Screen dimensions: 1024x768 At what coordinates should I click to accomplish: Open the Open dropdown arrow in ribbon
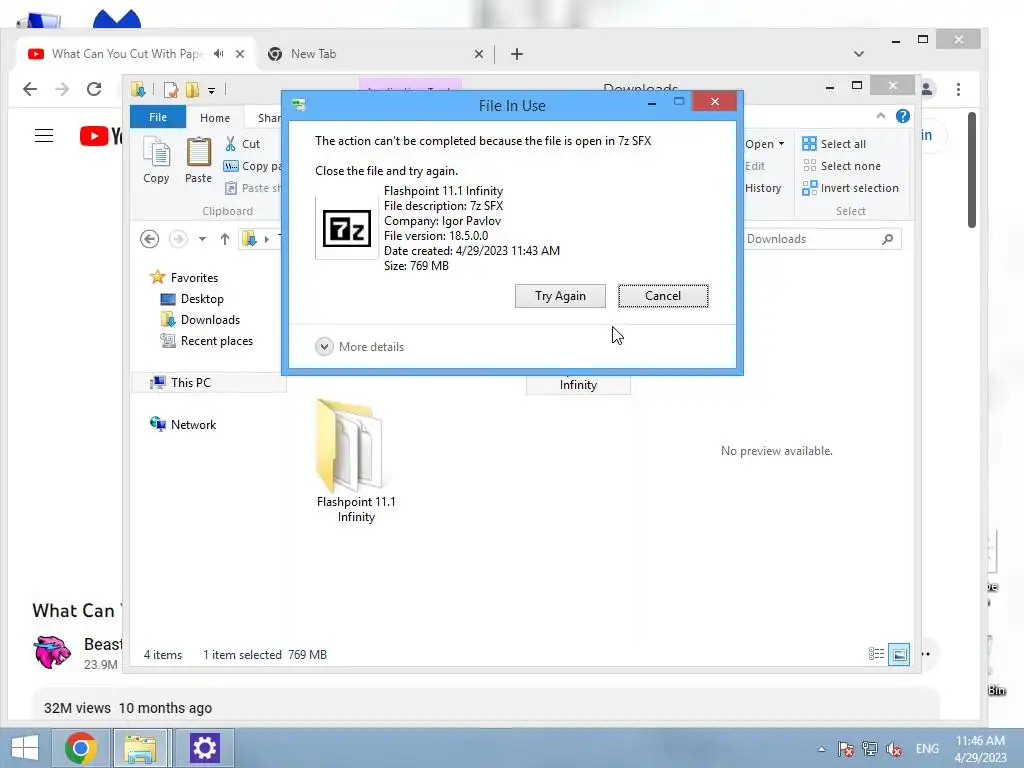click(781, 144)
